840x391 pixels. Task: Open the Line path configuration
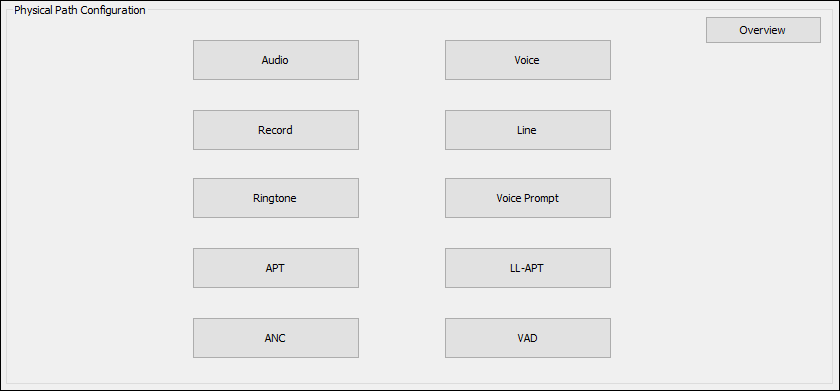[x=528, y=130]
